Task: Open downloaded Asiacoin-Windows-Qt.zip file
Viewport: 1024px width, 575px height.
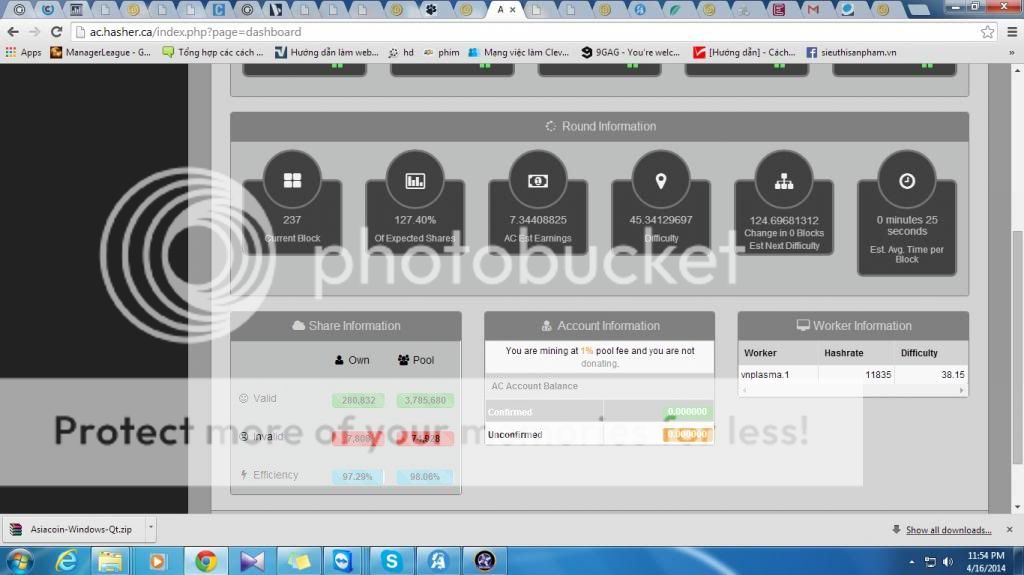Action: (x=73, y=529)
